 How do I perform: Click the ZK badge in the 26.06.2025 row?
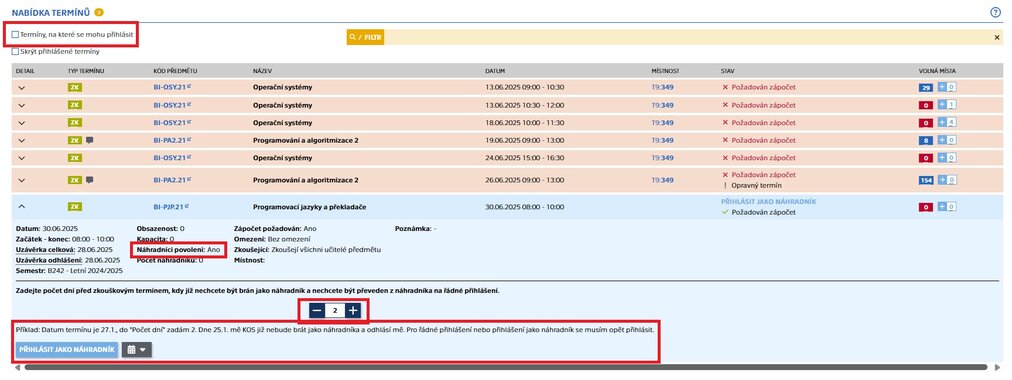(x=74, y=180)
